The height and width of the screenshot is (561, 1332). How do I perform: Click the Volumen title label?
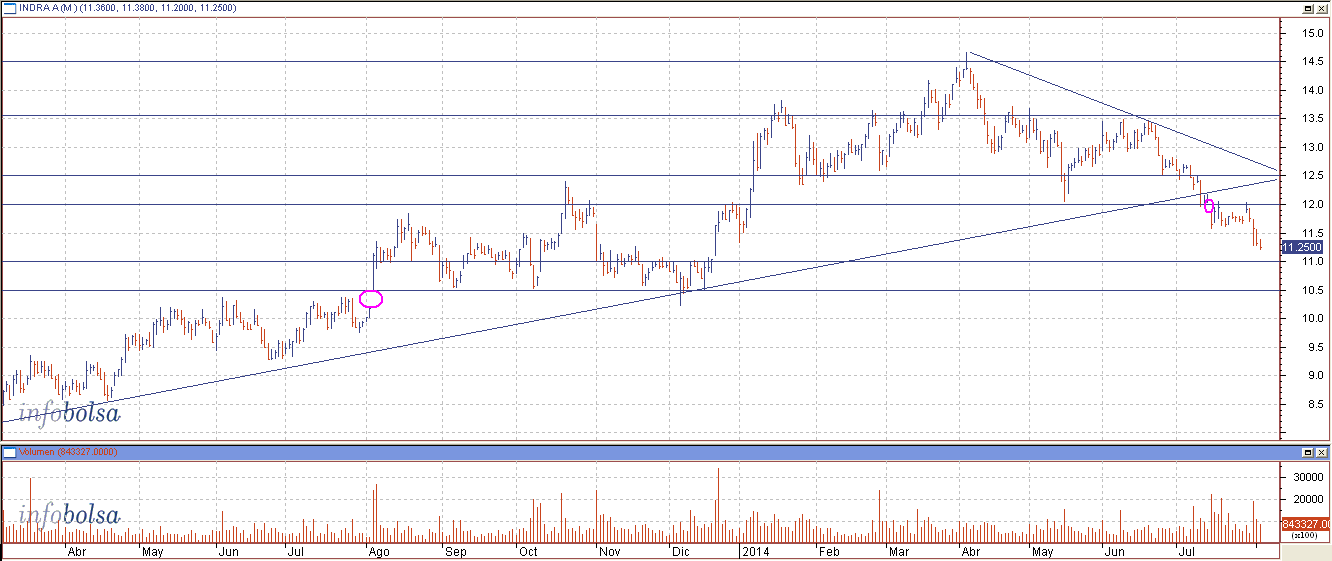coord(41,453)
